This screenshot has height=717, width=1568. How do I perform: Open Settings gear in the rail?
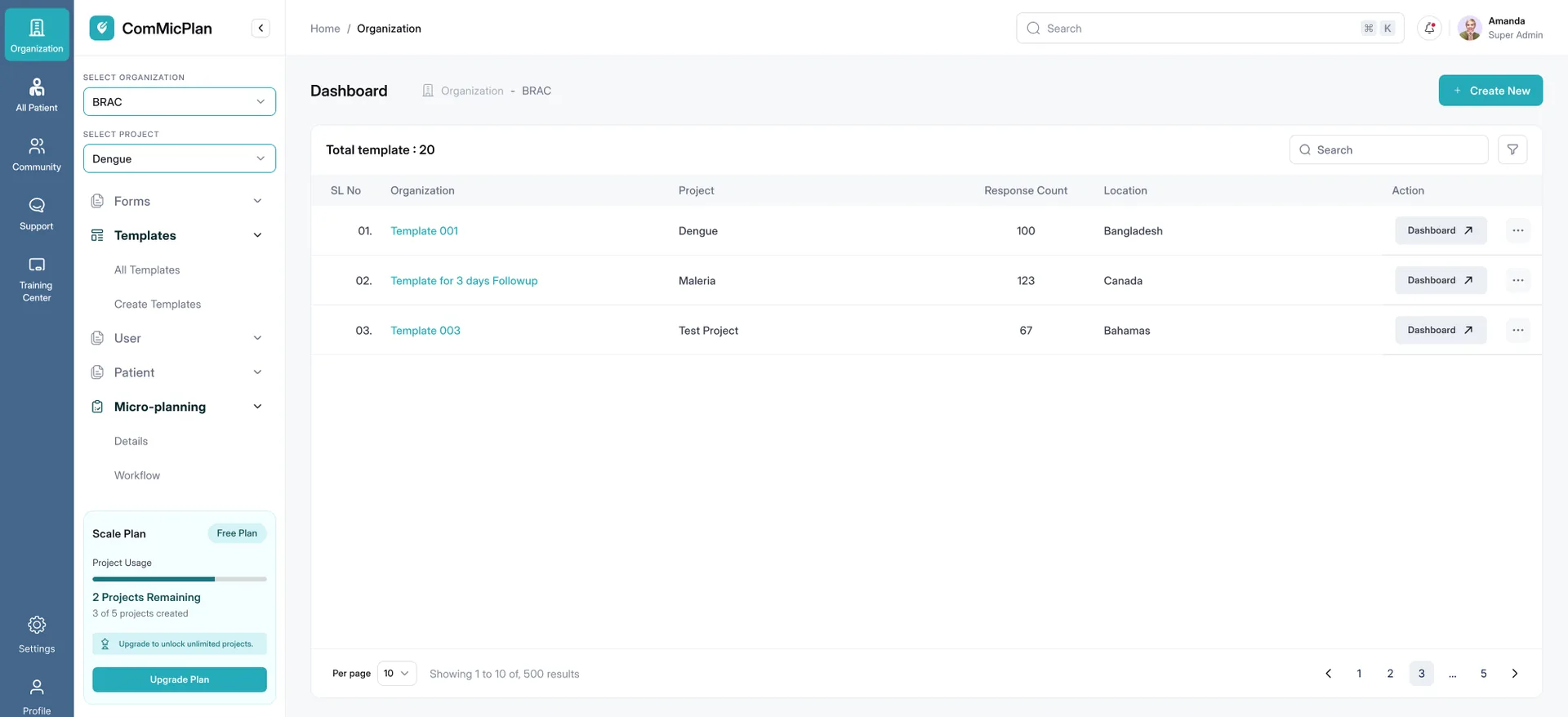[37, 635]
